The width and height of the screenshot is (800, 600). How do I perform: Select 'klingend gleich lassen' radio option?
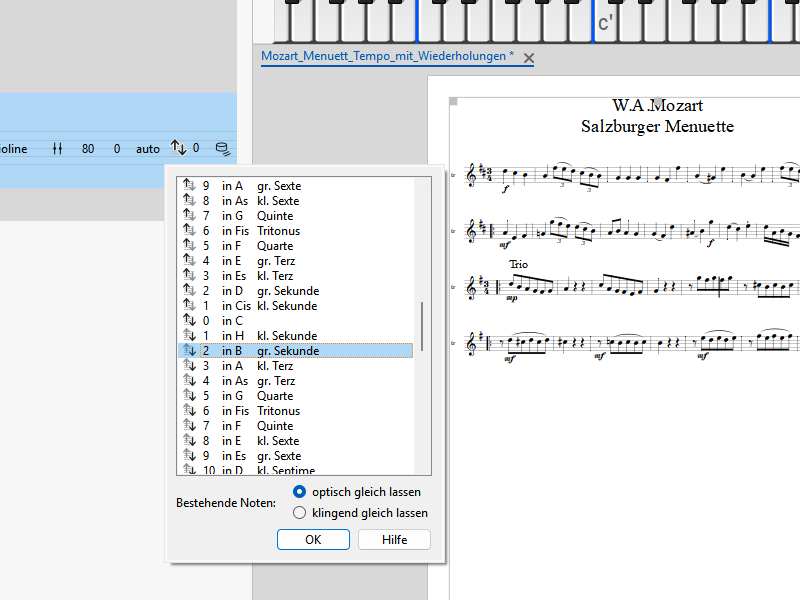click(299, 513)
